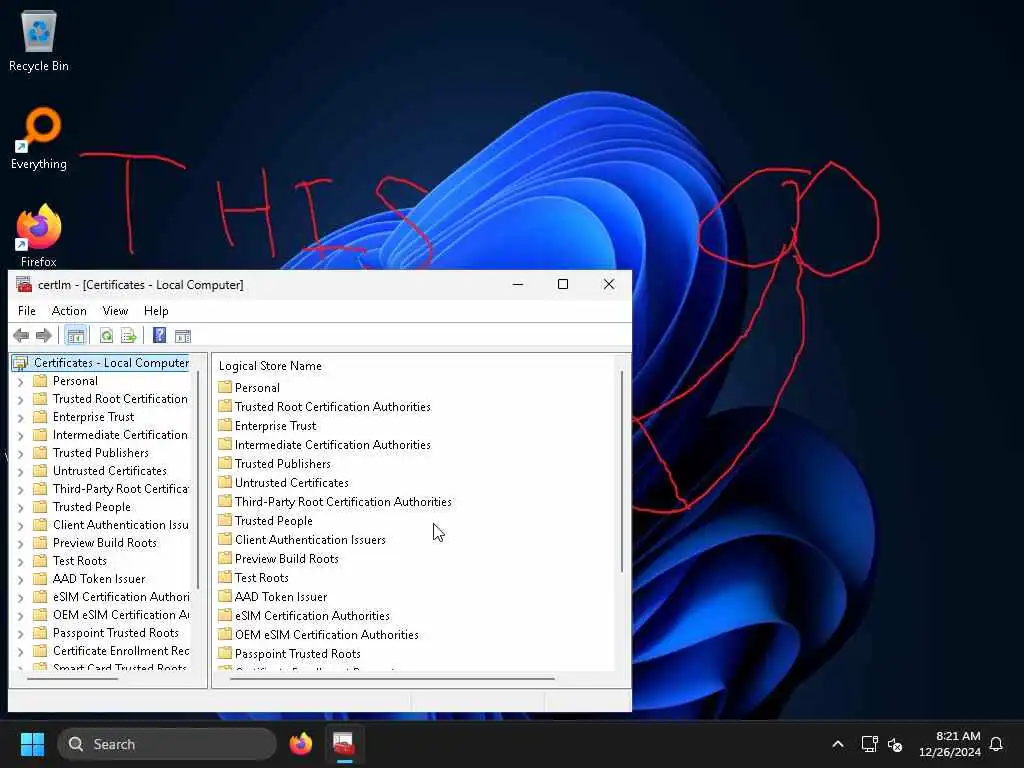
Task: Expand Trusted Root Certification tree node
Action: (20, 400)
